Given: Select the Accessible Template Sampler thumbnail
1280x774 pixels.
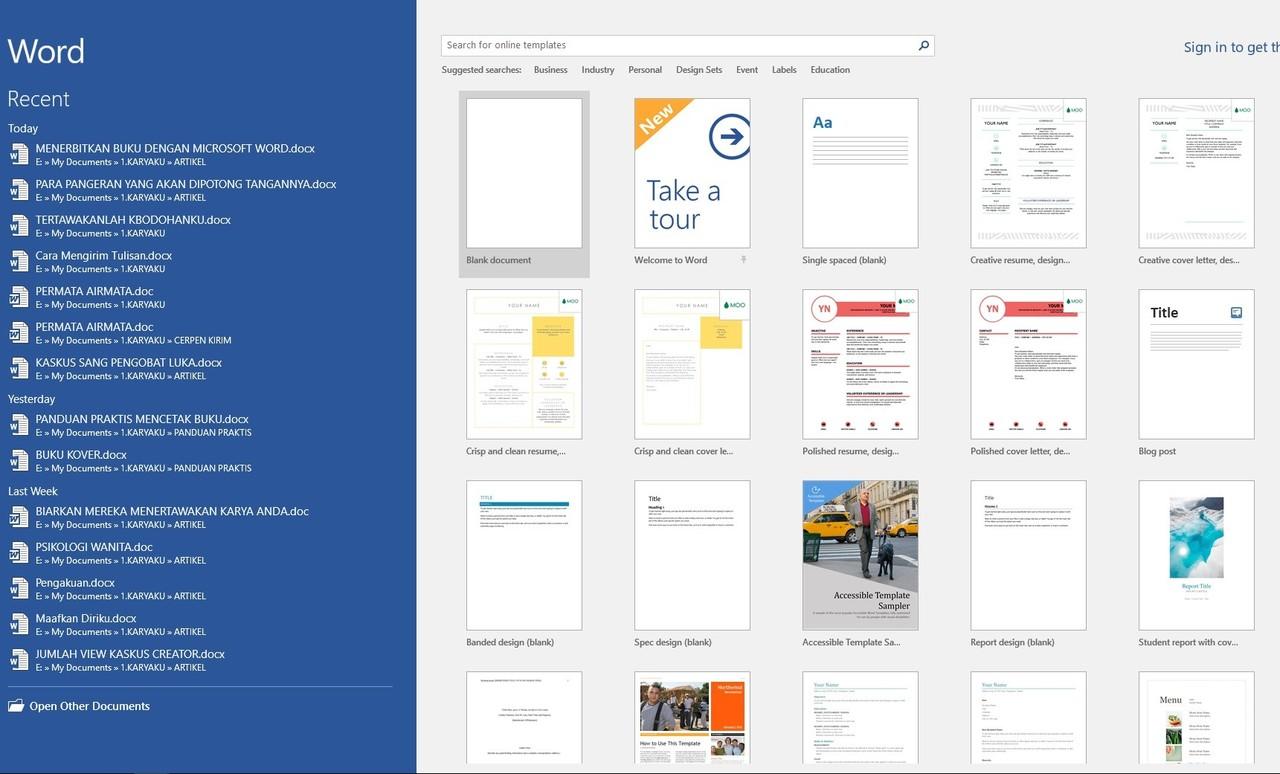Looking at the screenshot, I should [x=860, y=555].
